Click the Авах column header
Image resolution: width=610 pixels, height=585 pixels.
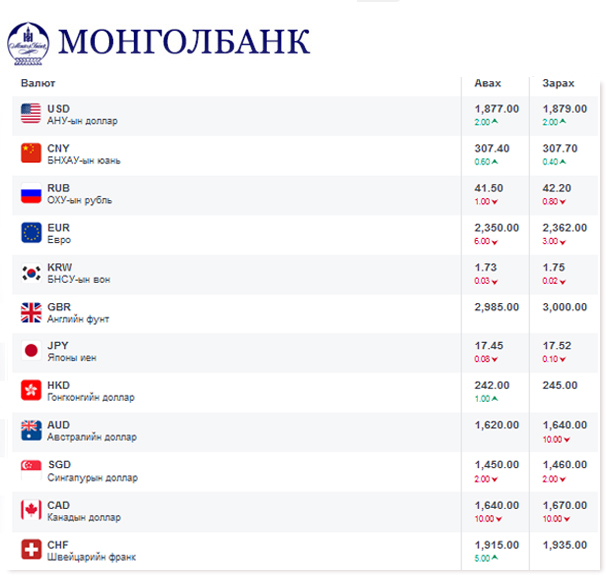coord(487,83)
